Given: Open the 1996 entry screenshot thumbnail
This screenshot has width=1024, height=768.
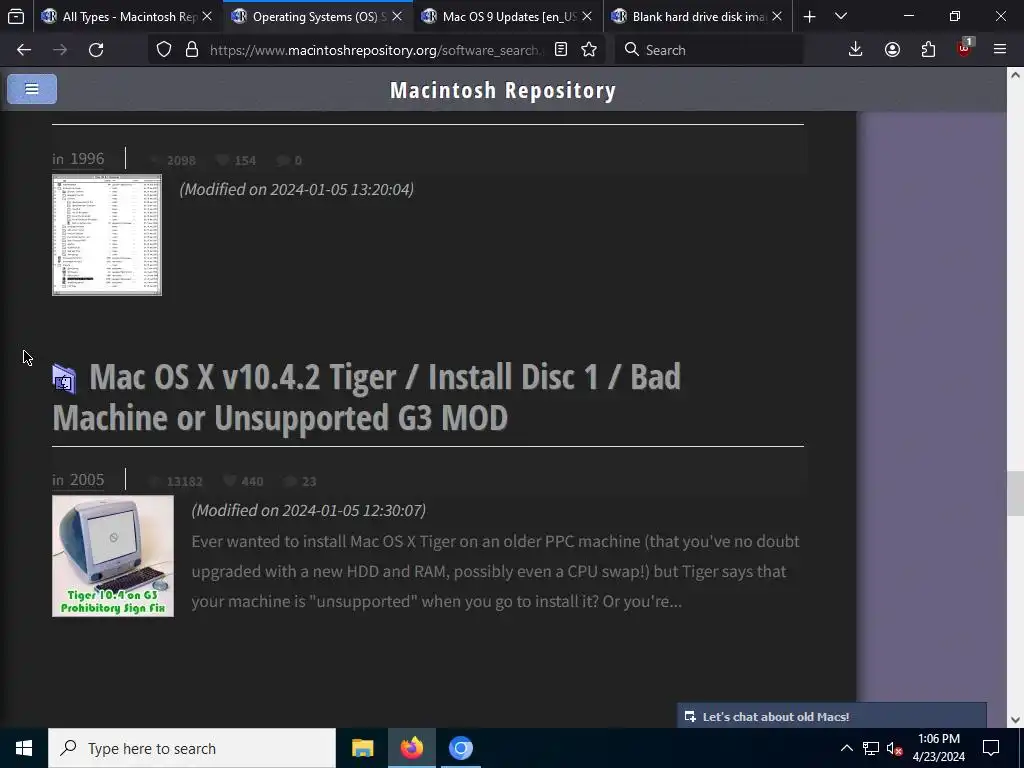Looking at the screenshot, I should (x=107, y=235).
